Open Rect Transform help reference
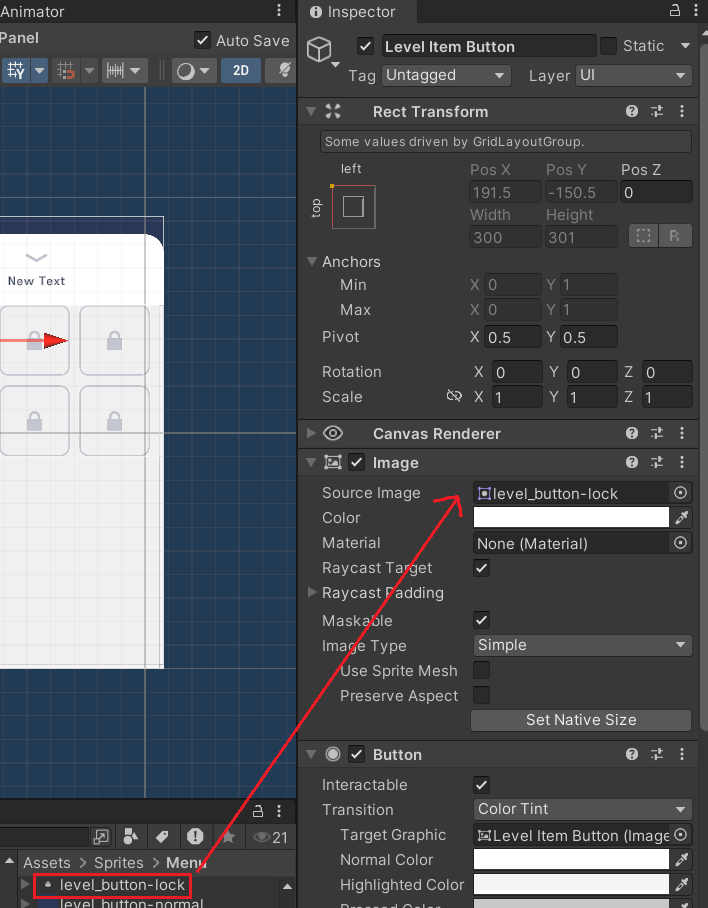Screen dimensions: 708x908 [632, 111]
